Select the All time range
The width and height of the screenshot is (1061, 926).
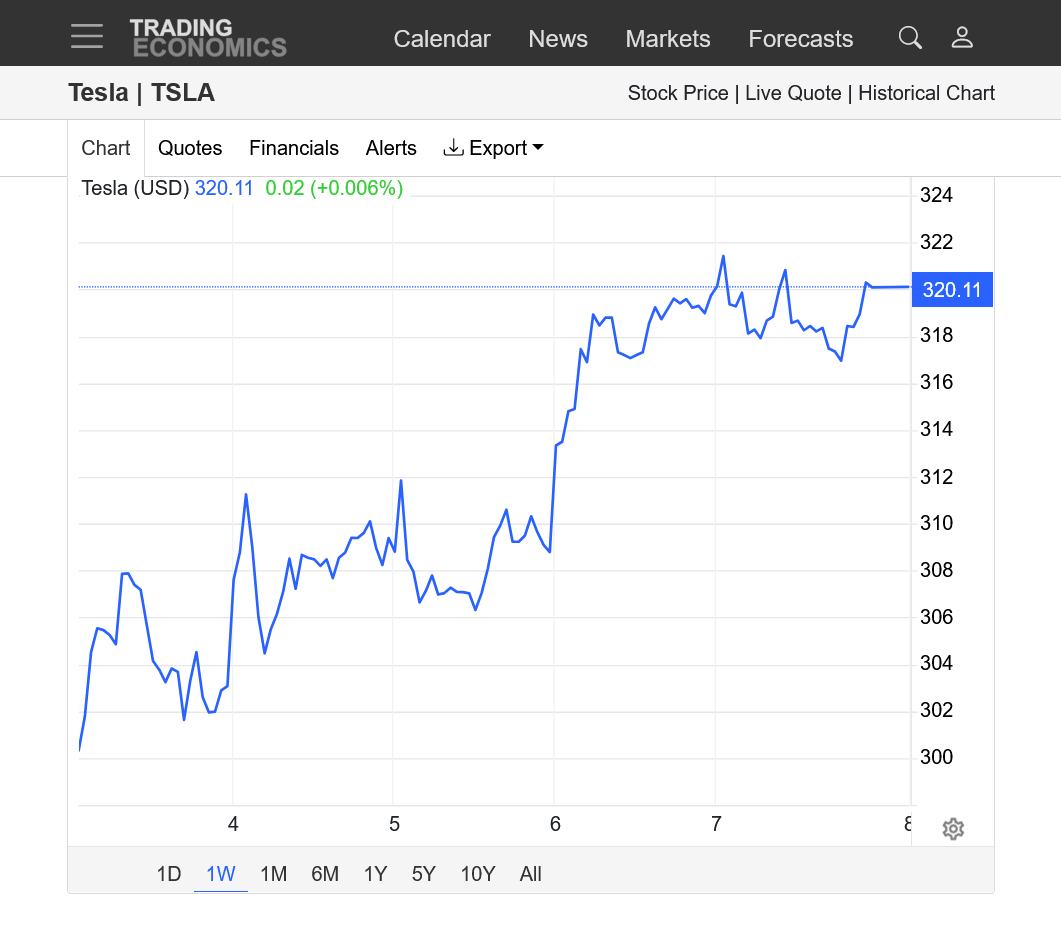click(530, 874)
